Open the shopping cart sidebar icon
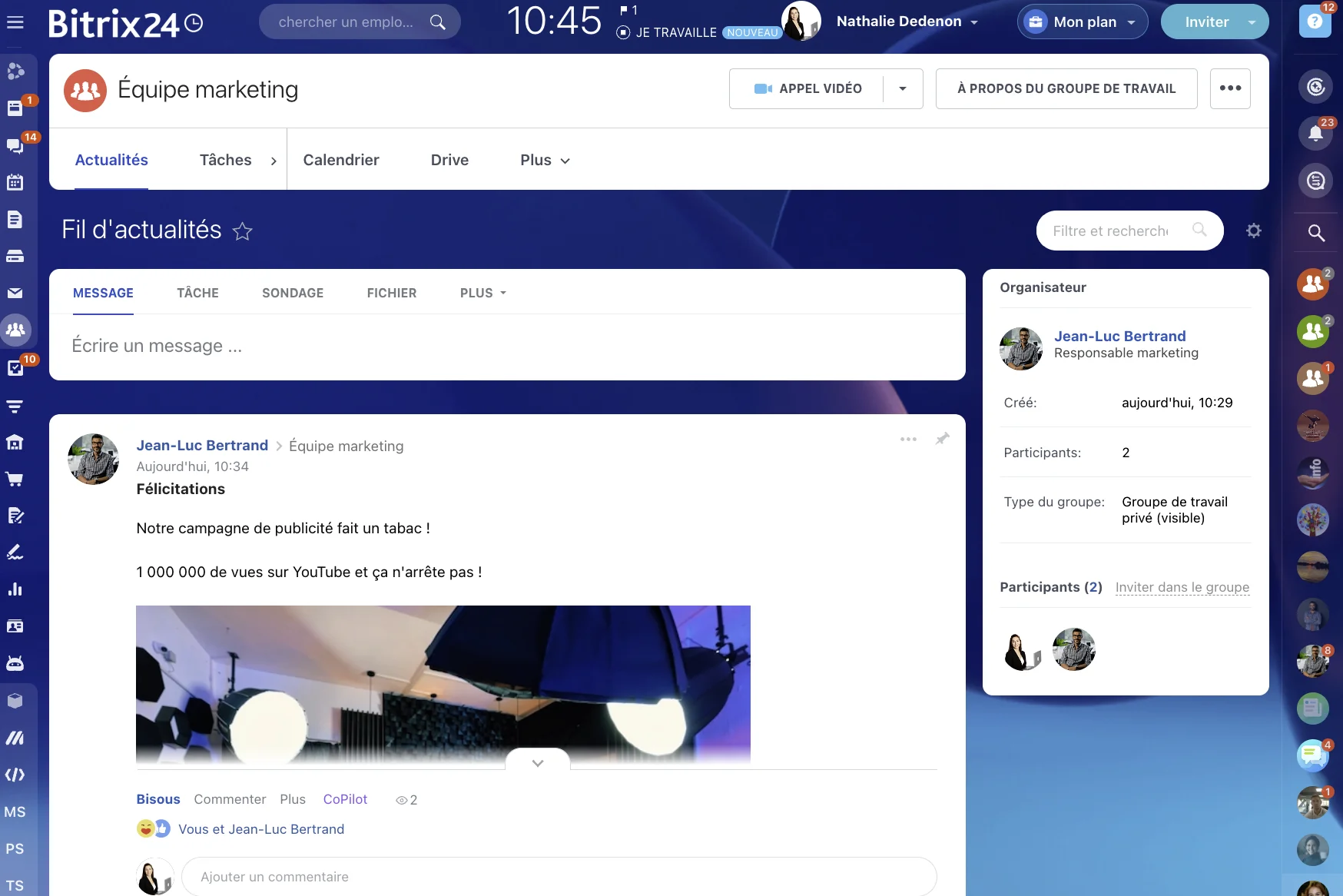Image resolution: width=1343 pixels, height=896 pixels. tap(15, 479)
